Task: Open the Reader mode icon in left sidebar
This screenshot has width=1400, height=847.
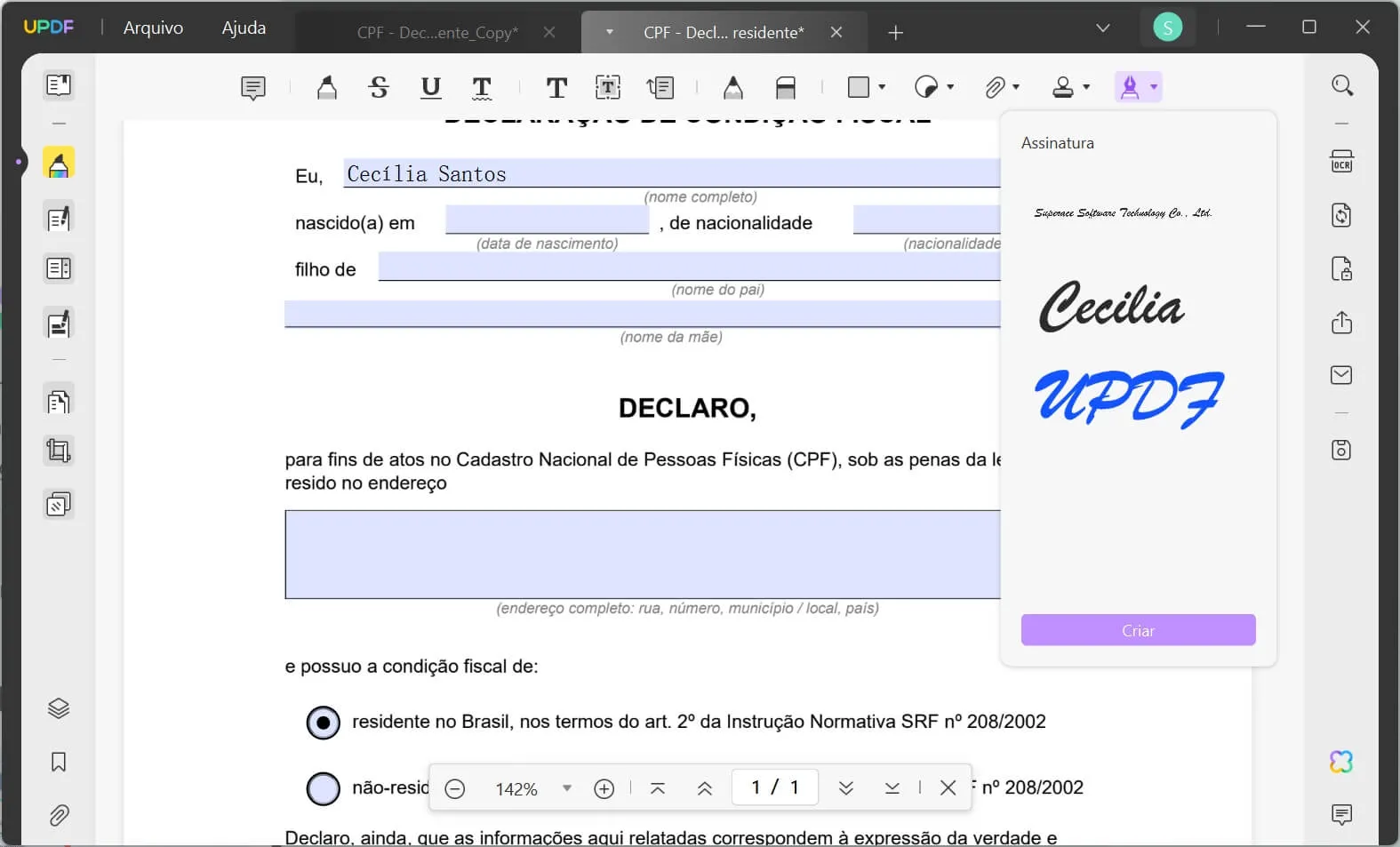Action: [x=59, y=85]
